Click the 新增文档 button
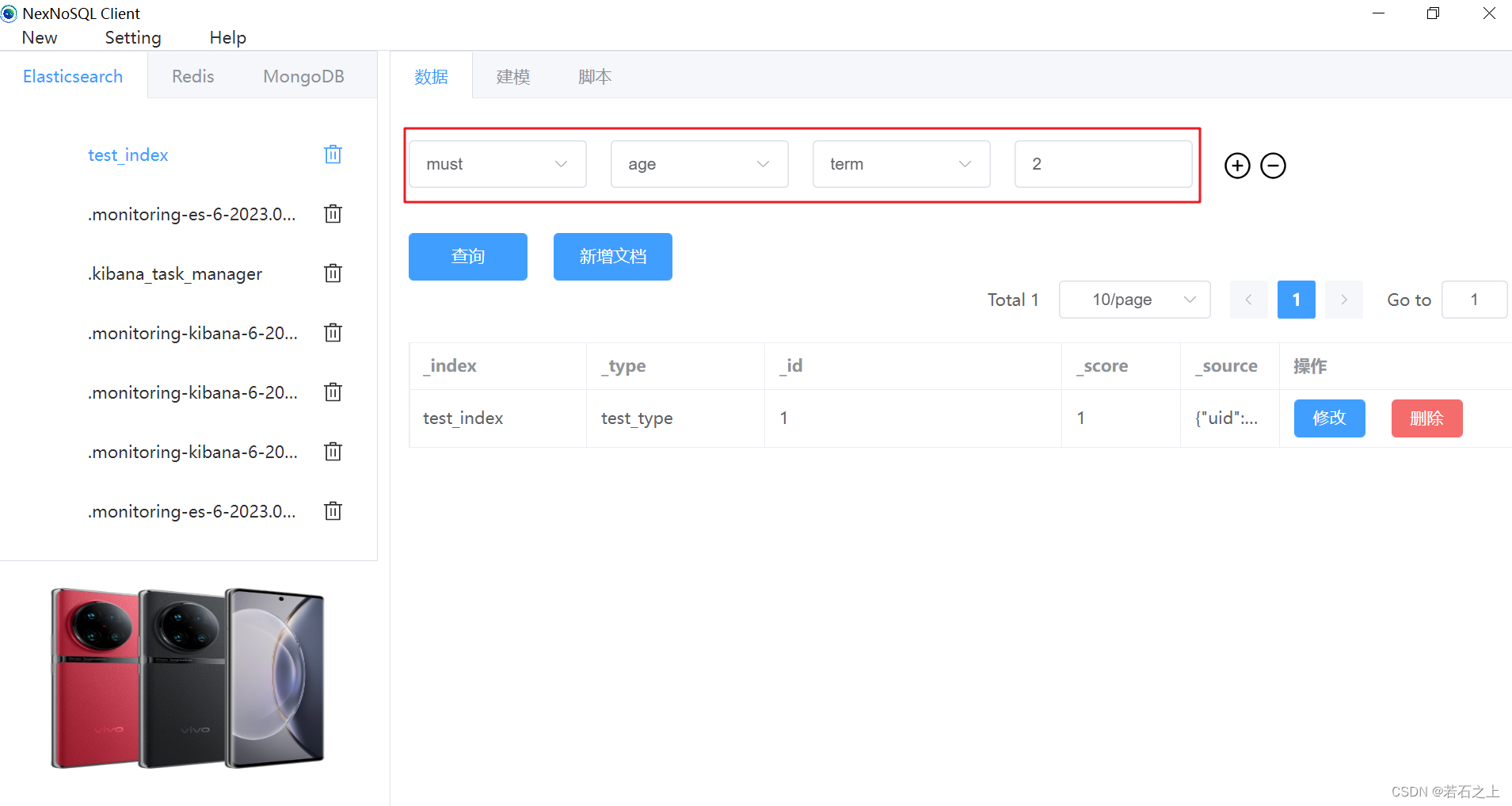Image resolution: width=1512 pixels, height=806 pixels. [x=612, y=256]
